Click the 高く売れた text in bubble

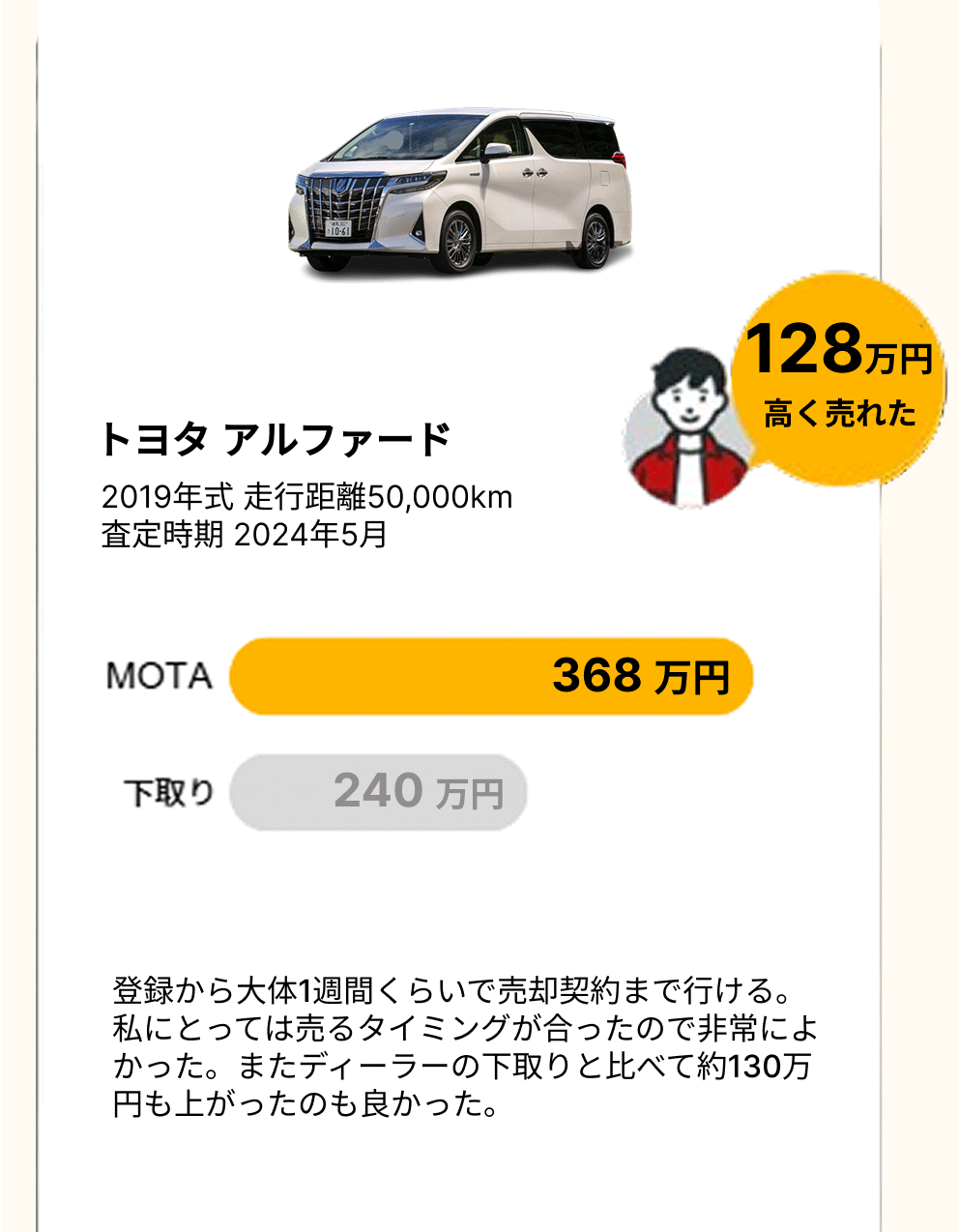tap(840, 412)
